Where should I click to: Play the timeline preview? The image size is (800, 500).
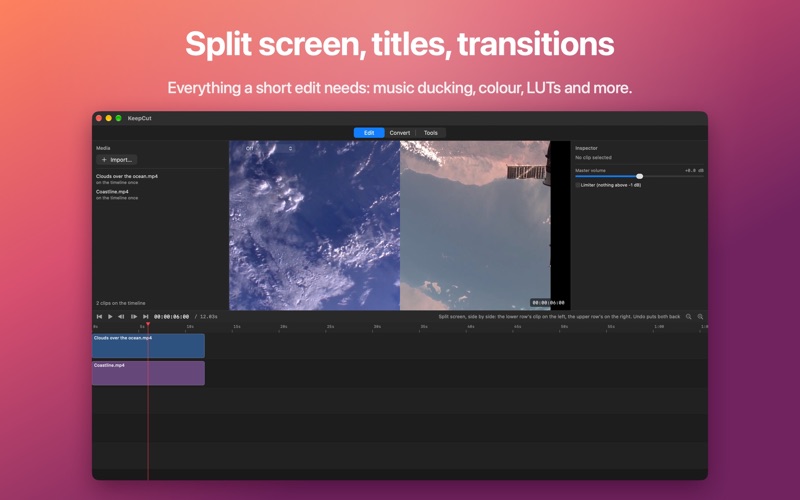point(110,316)
